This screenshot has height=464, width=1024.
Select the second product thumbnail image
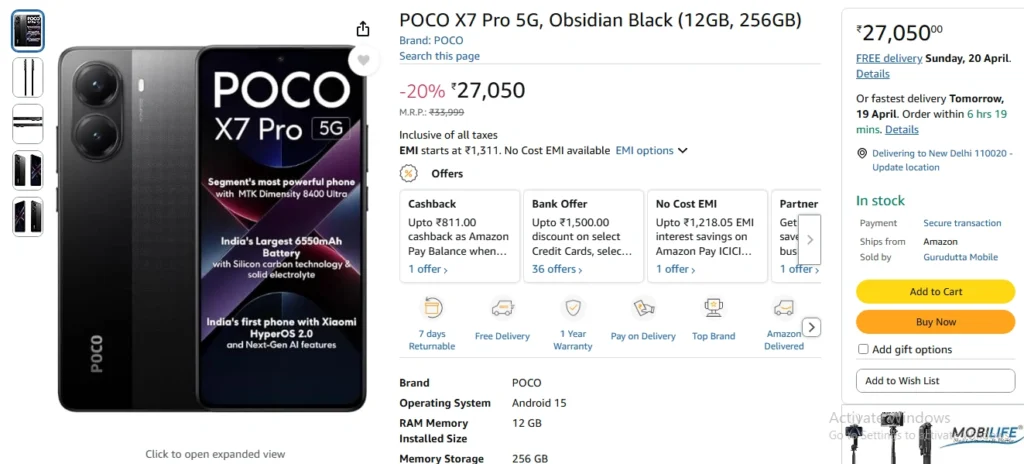click(28, 78)
